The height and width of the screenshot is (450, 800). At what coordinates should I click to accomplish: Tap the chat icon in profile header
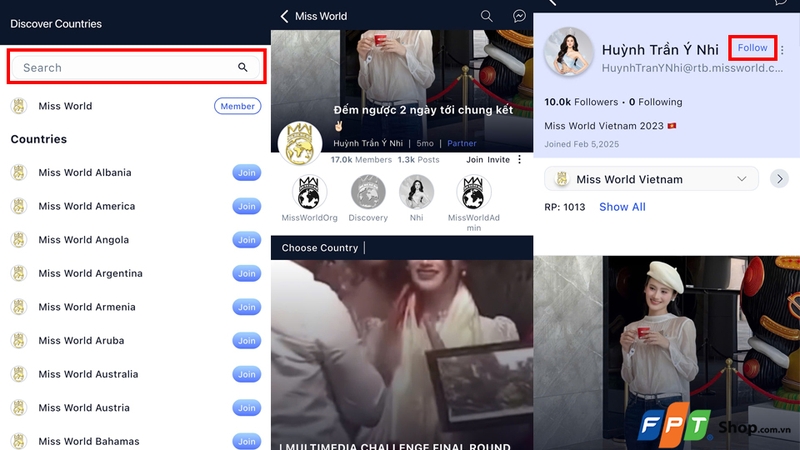tap(781, 3)
